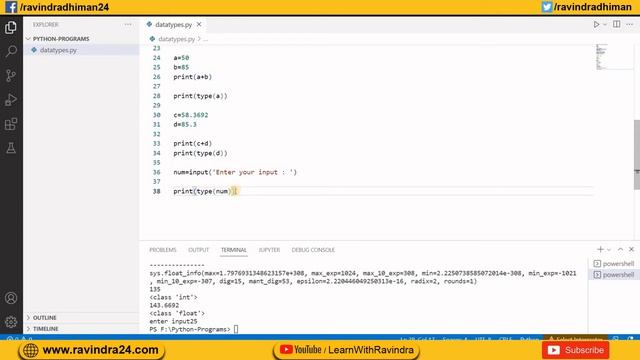Click code line 'd=85.3'

point(184,124)
